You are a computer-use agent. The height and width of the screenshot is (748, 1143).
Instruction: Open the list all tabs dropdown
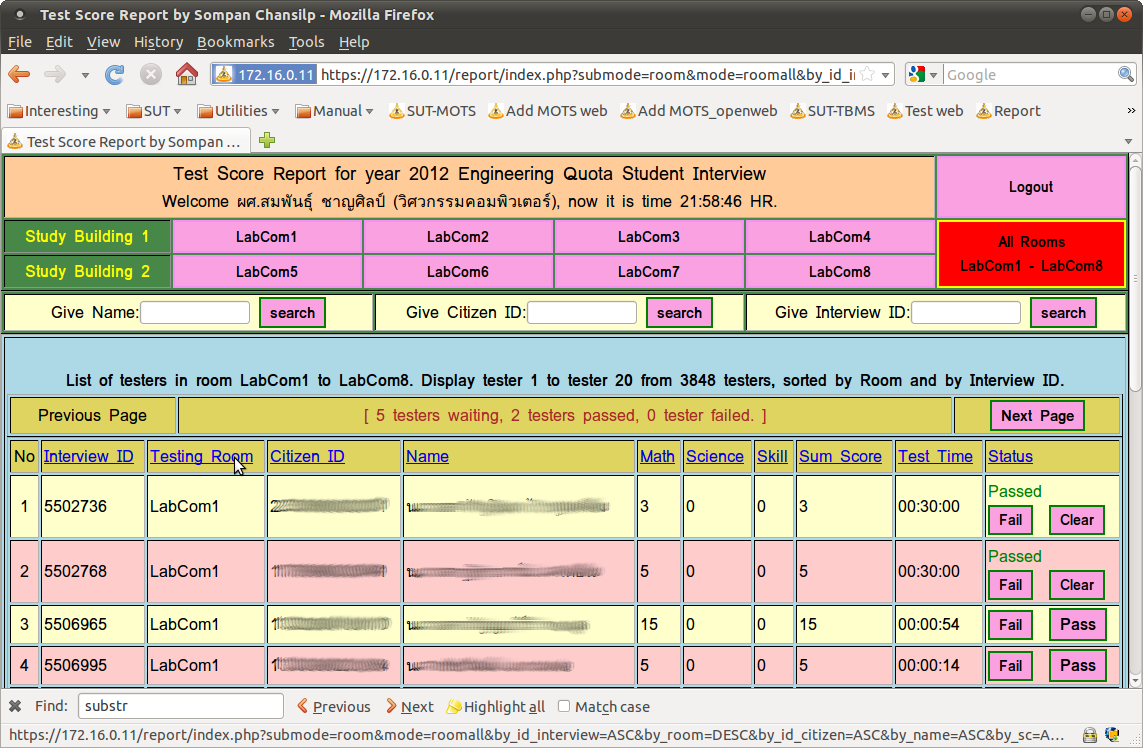1128,141
